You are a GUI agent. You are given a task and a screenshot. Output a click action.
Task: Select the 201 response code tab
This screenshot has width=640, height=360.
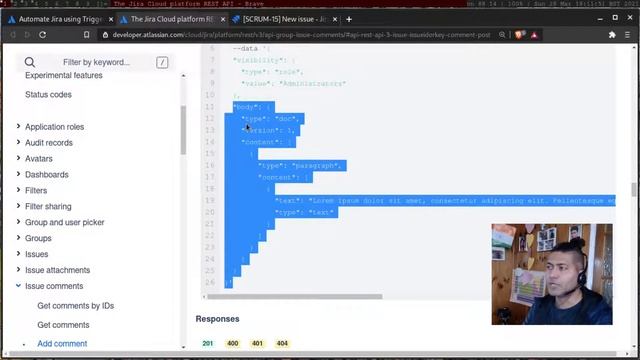click(x=207, y=343)
